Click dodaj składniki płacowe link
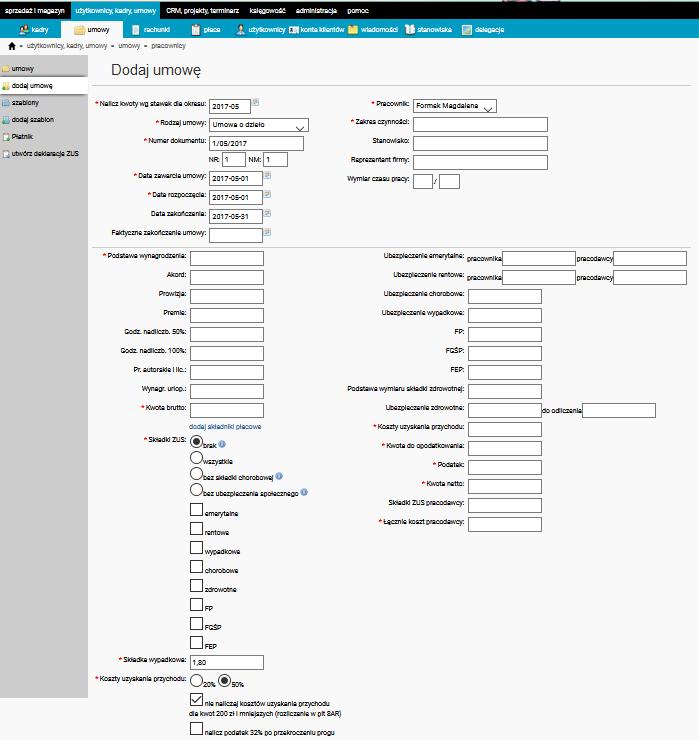Image resolution: width=699 pixels, height=740 pixels. pyautogui.click(x=225, y=426)
